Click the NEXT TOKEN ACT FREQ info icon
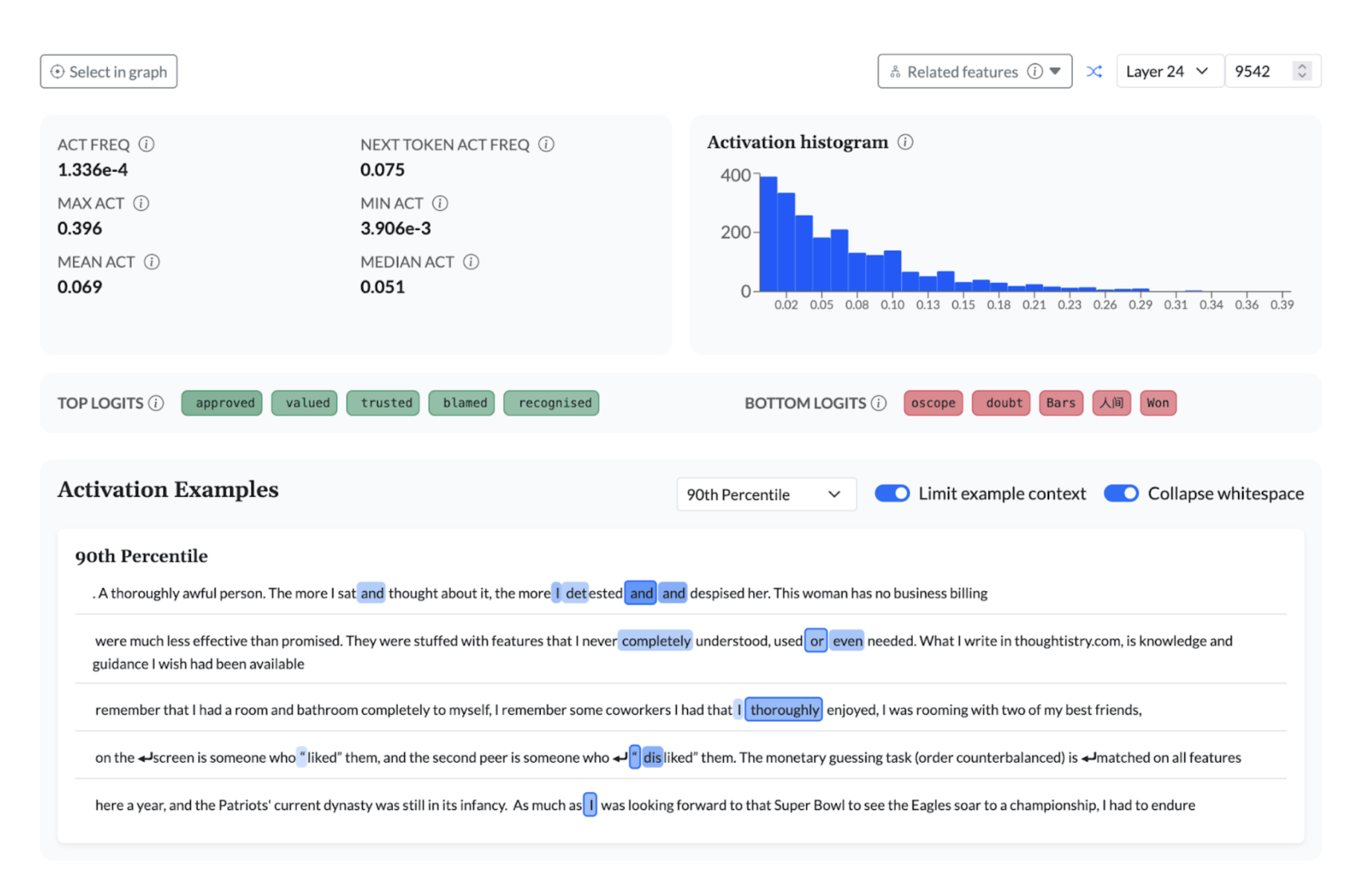1360x896 pixels. click(x=546, y=144)
